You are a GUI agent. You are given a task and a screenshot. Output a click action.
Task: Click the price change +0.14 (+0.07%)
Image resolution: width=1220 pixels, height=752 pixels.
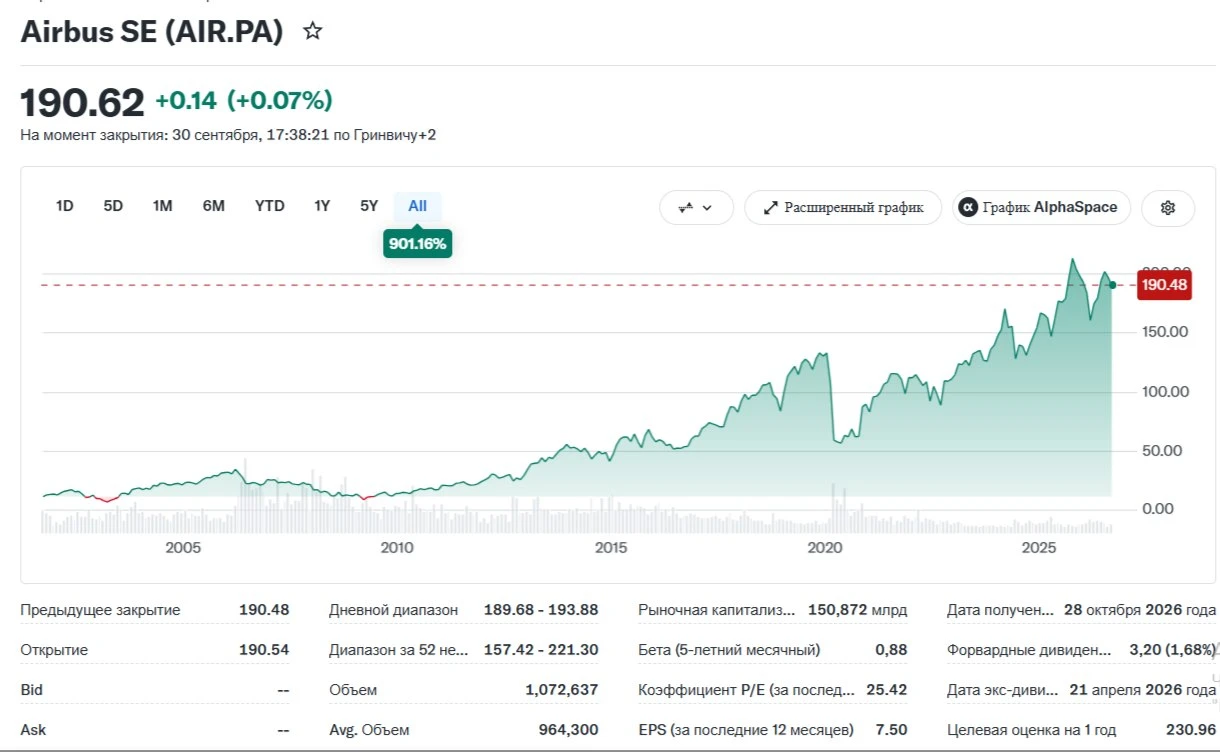(244, 100)
